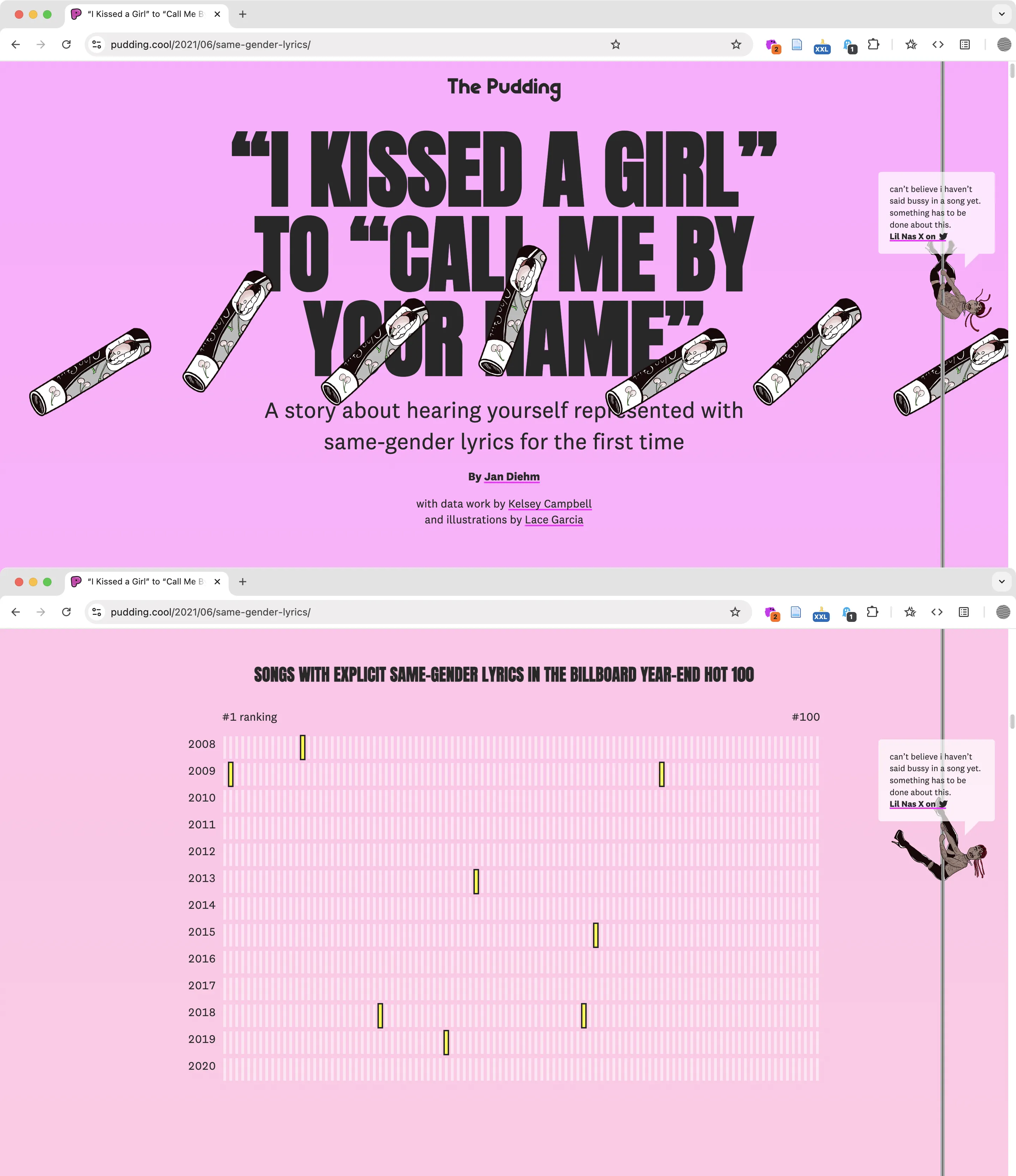The image size is (1016, 1176).
Task: Click the sparkle star bookmarks icon
Action: (x=911, y=44)
